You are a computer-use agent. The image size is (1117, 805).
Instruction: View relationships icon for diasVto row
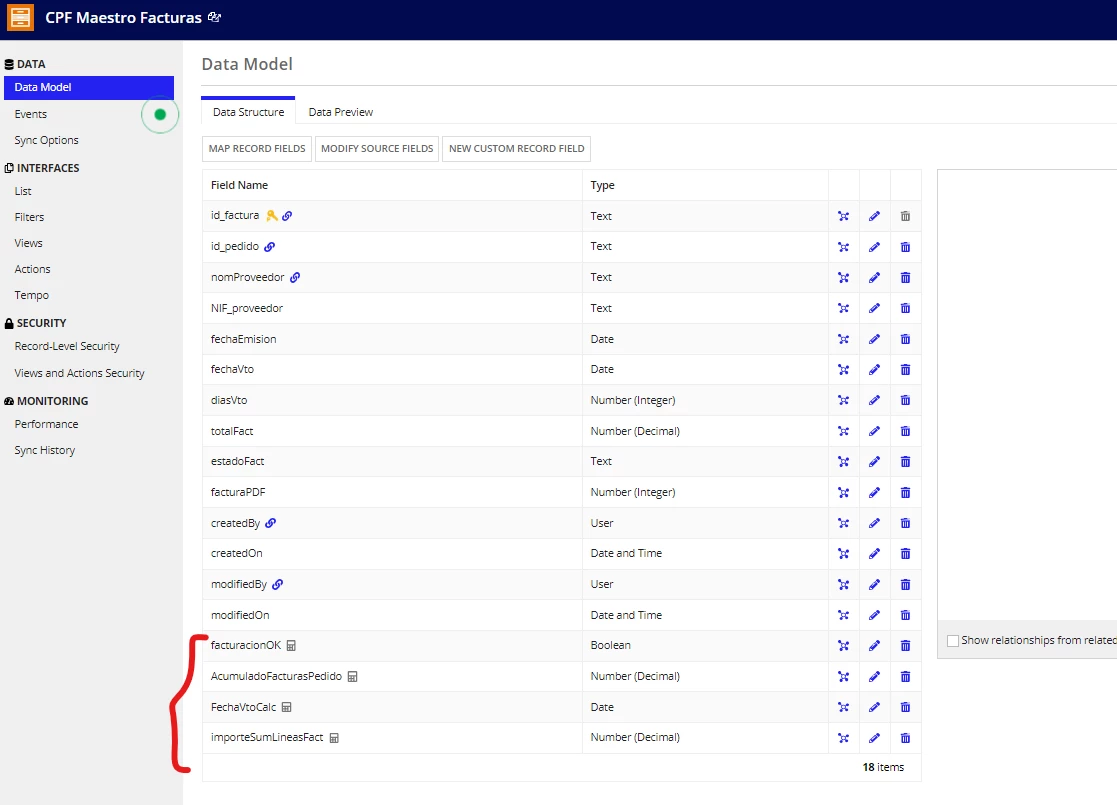click(x=843, y=400)
